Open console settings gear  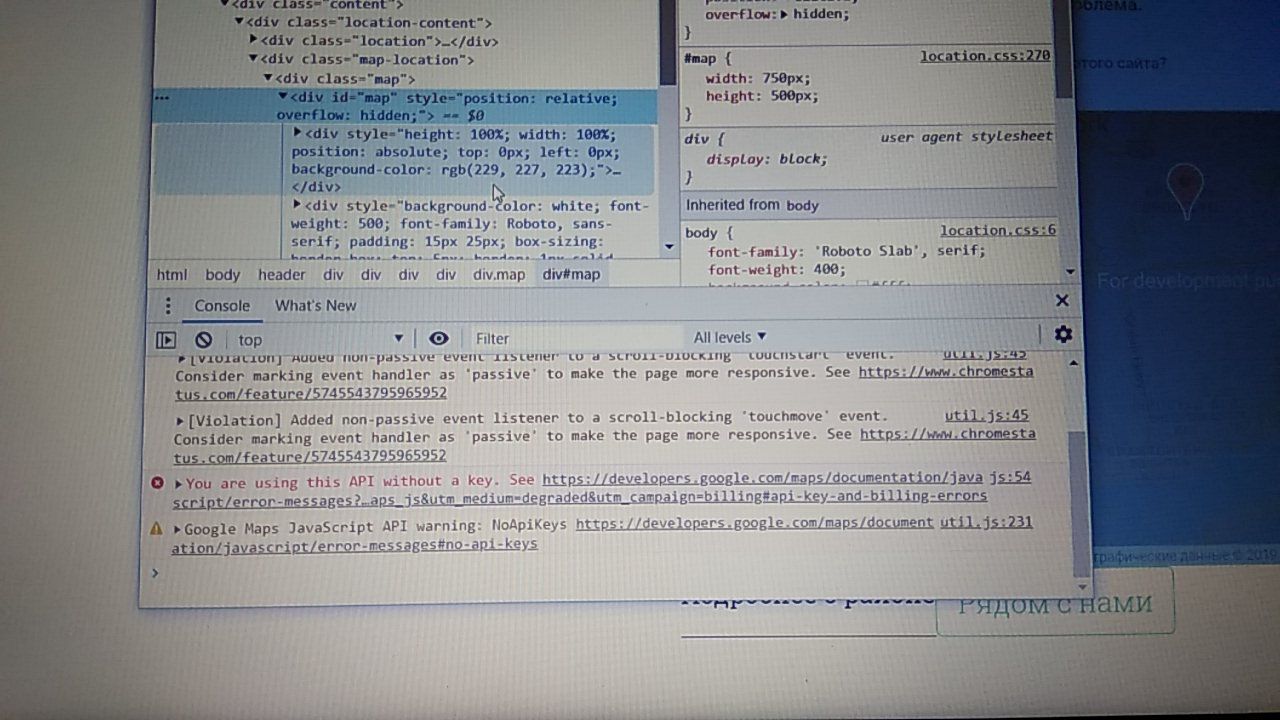(x=1063, y=334)
